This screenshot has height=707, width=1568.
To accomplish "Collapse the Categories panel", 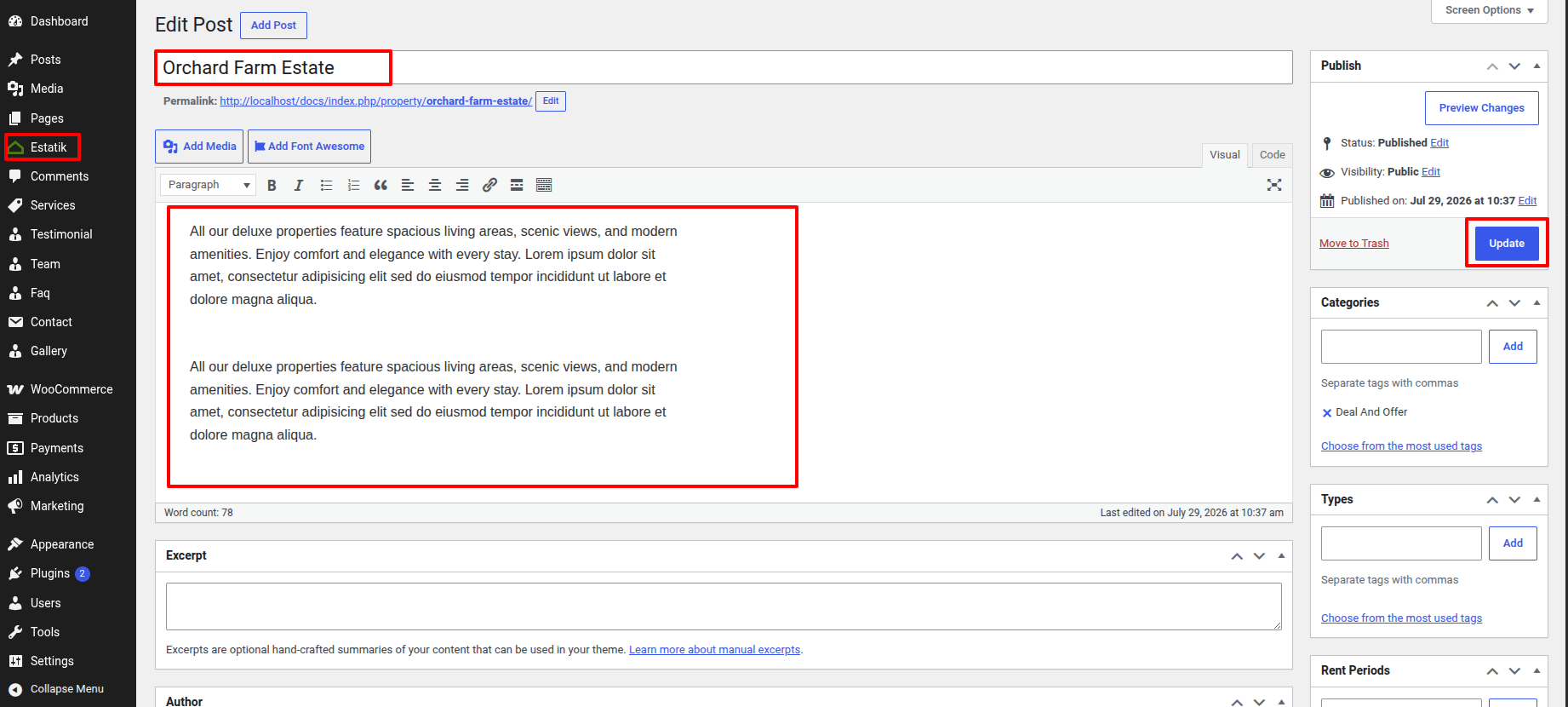I will tap(1537, 302).
